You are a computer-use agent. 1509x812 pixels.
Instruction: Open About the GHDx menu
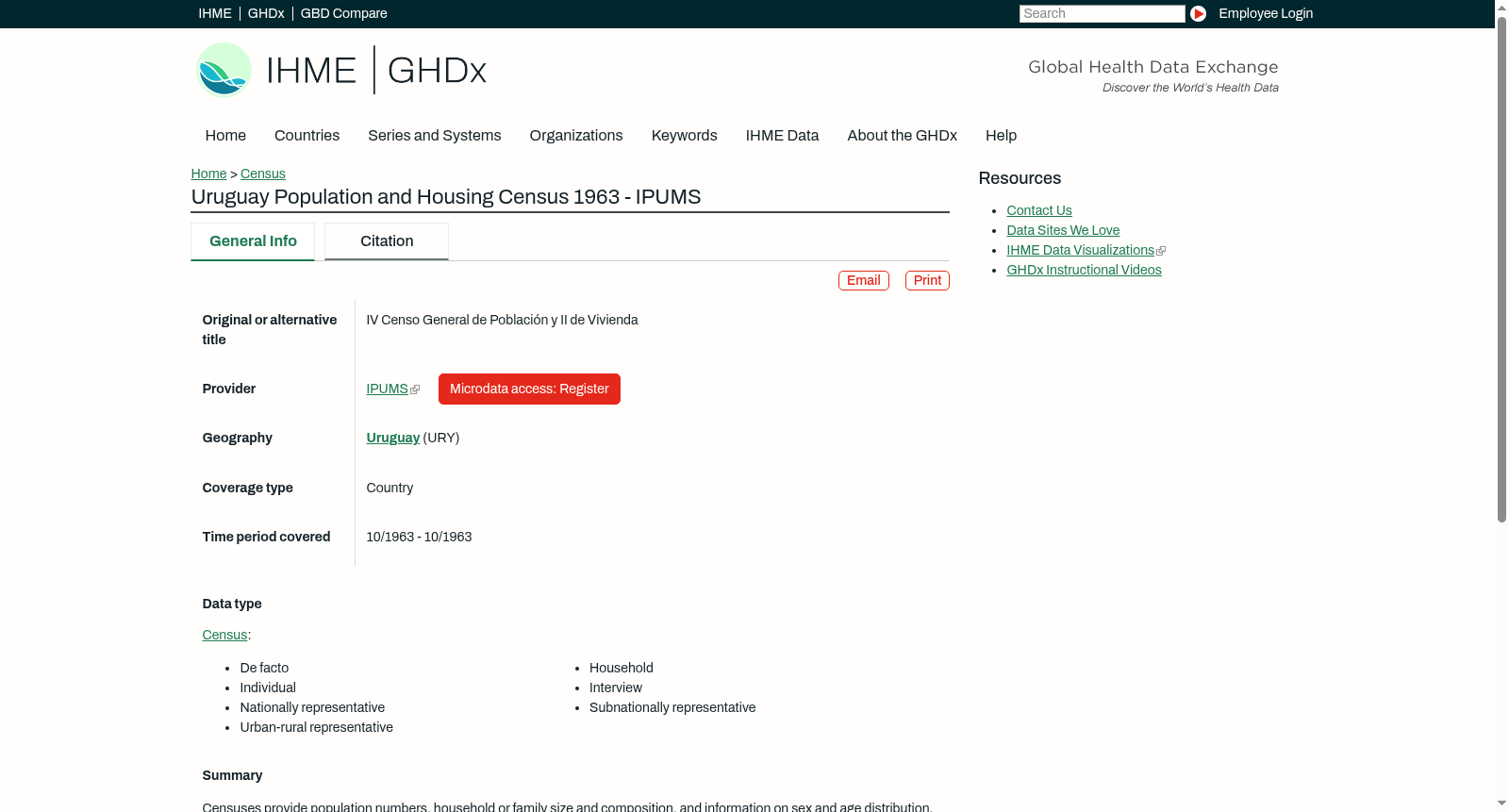903,136
